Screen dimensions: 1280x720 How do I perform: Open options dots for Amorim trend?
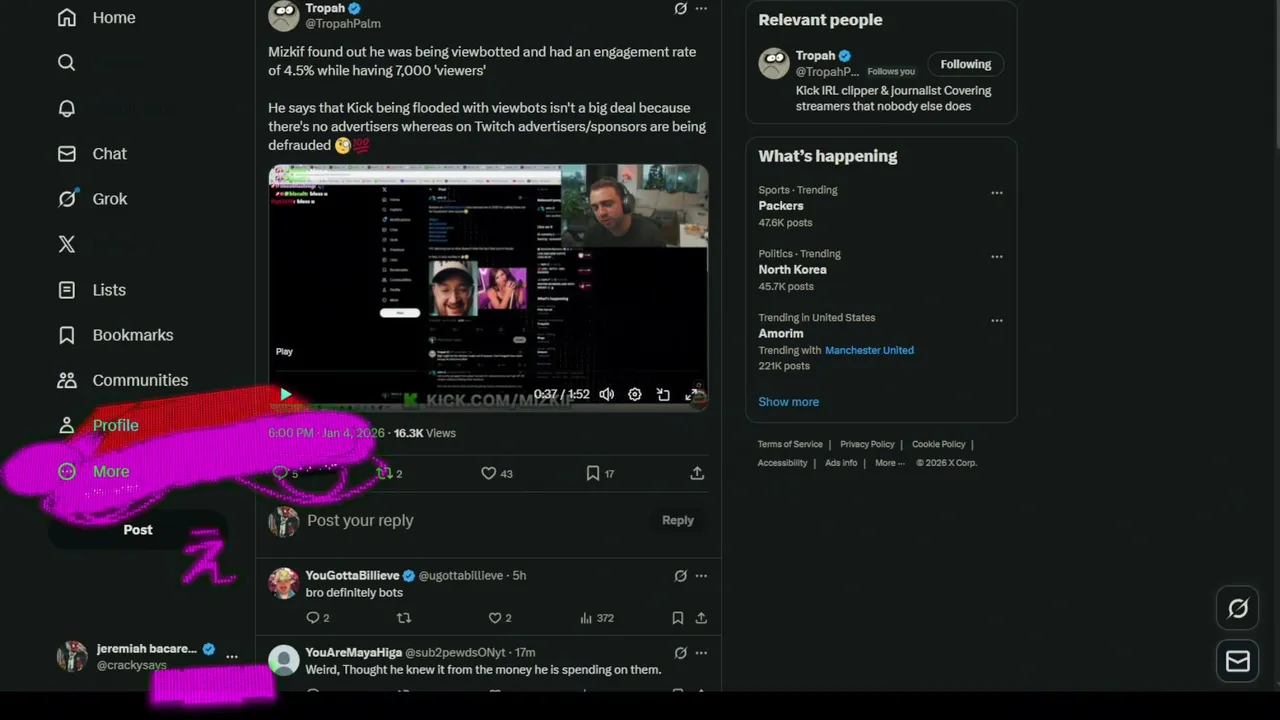tap(997, 321)
